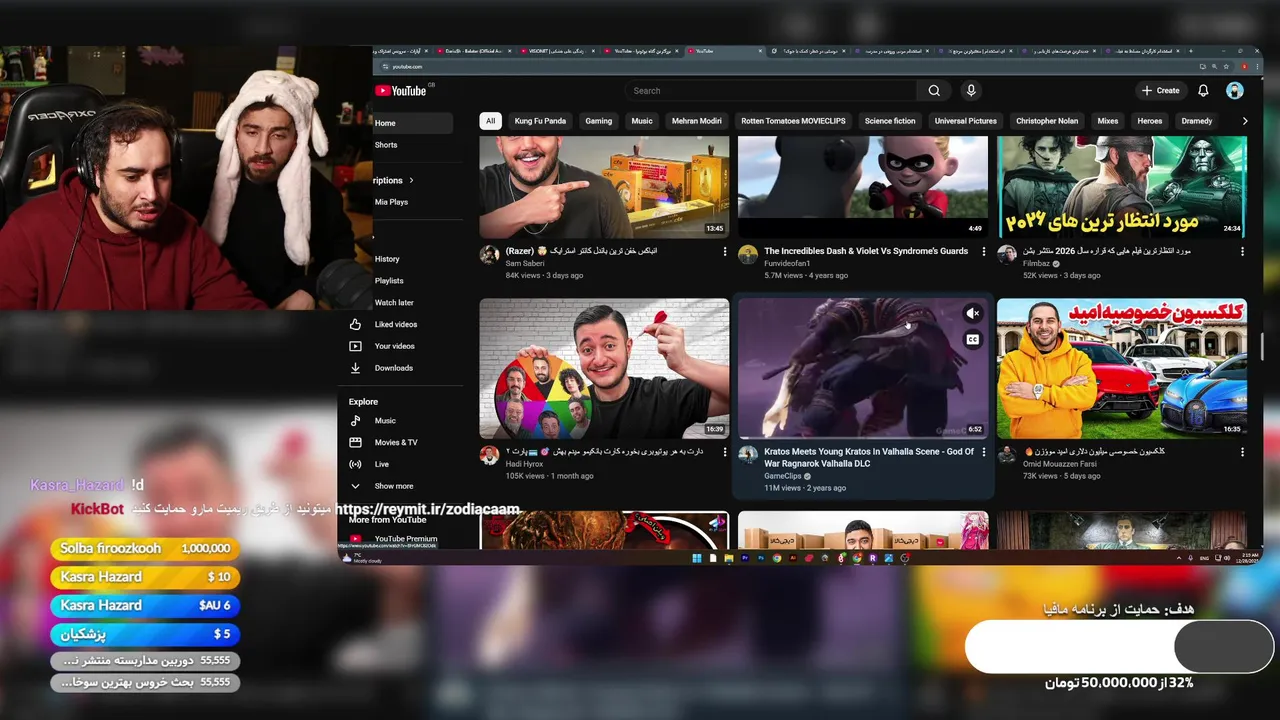Select the Gaming filter chip
The image size is (1280, 720).
(x=599, y=121)
